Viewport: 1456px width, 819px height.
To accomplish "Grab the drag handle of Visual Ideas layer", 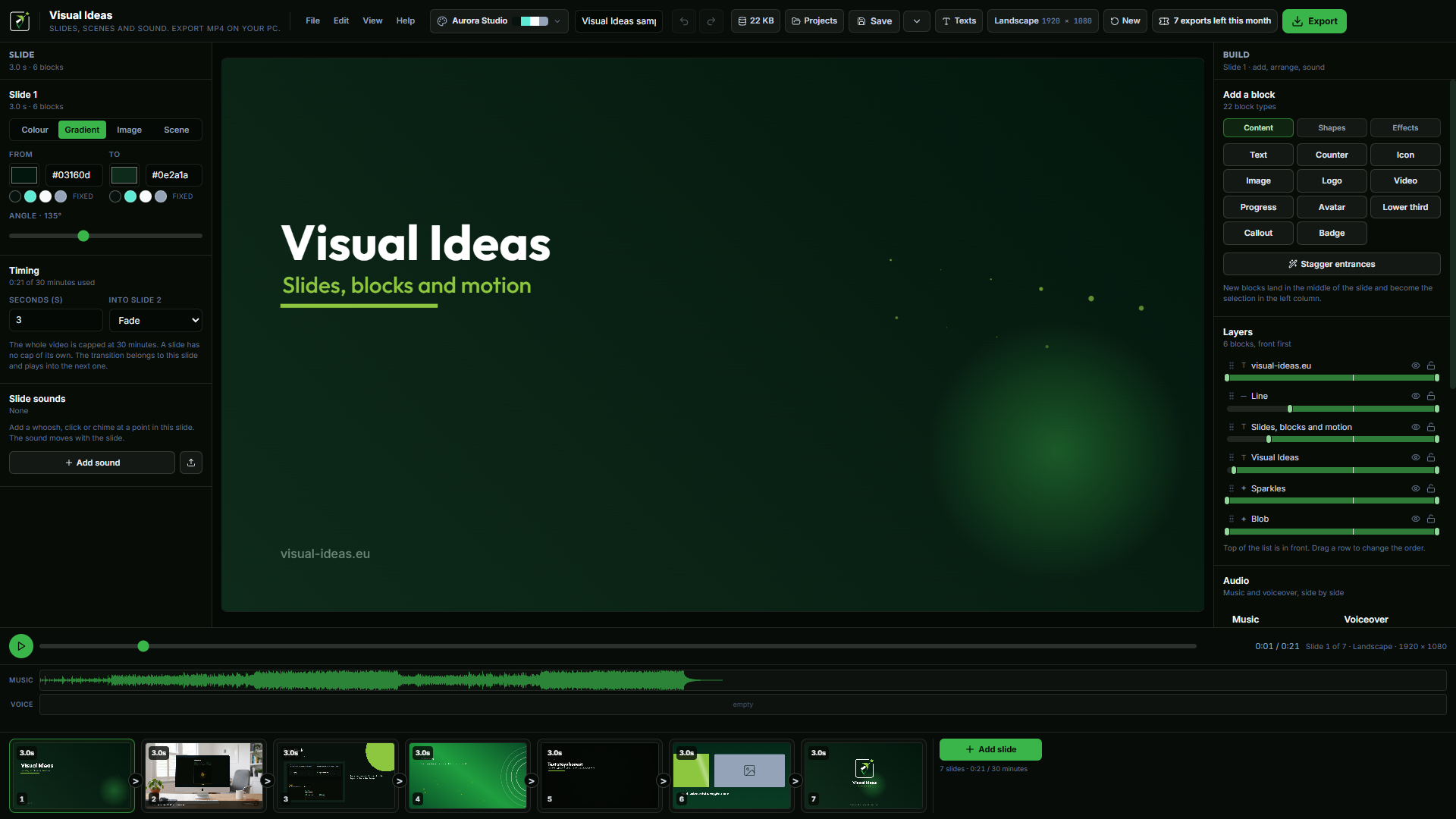I will tap(1232, 457).
